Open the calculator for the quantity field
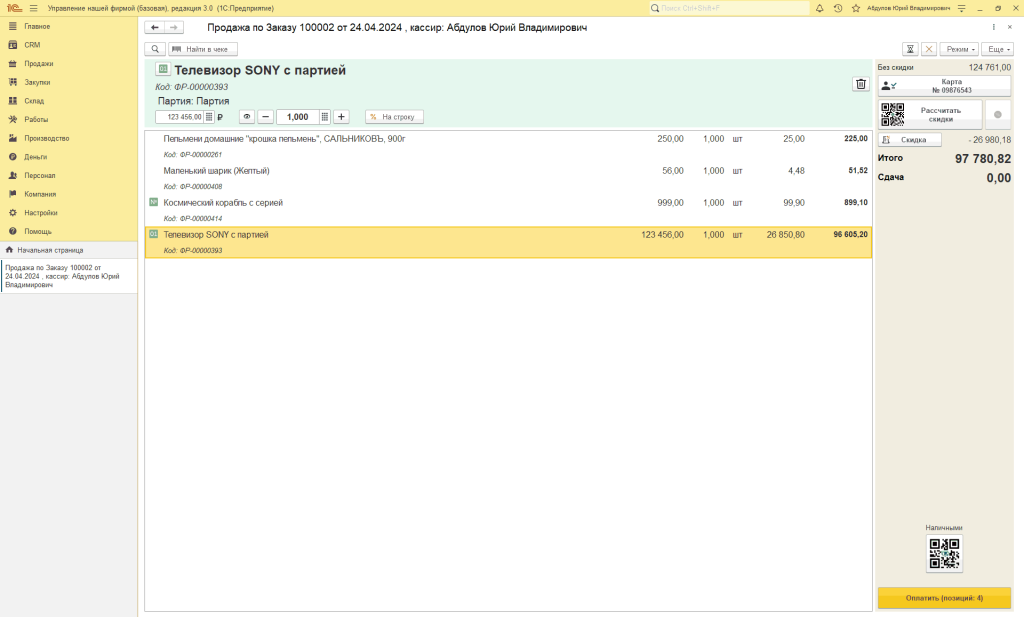Screen dimensions: 1024x617 pos(325,117)
